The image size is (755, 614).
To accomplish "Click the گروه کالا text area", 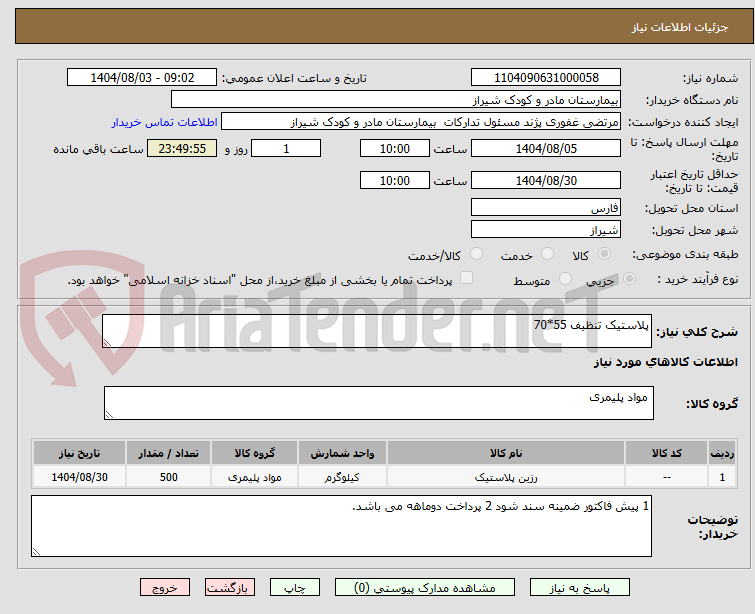I will (x=378, y=403).
